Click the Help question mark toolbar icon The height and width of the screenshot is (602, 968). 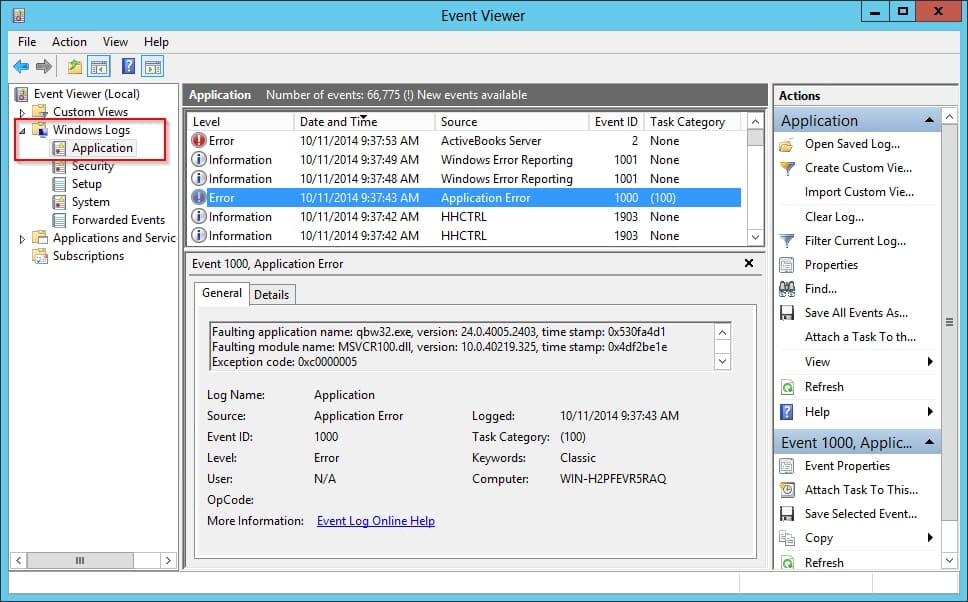click(128, 67)
